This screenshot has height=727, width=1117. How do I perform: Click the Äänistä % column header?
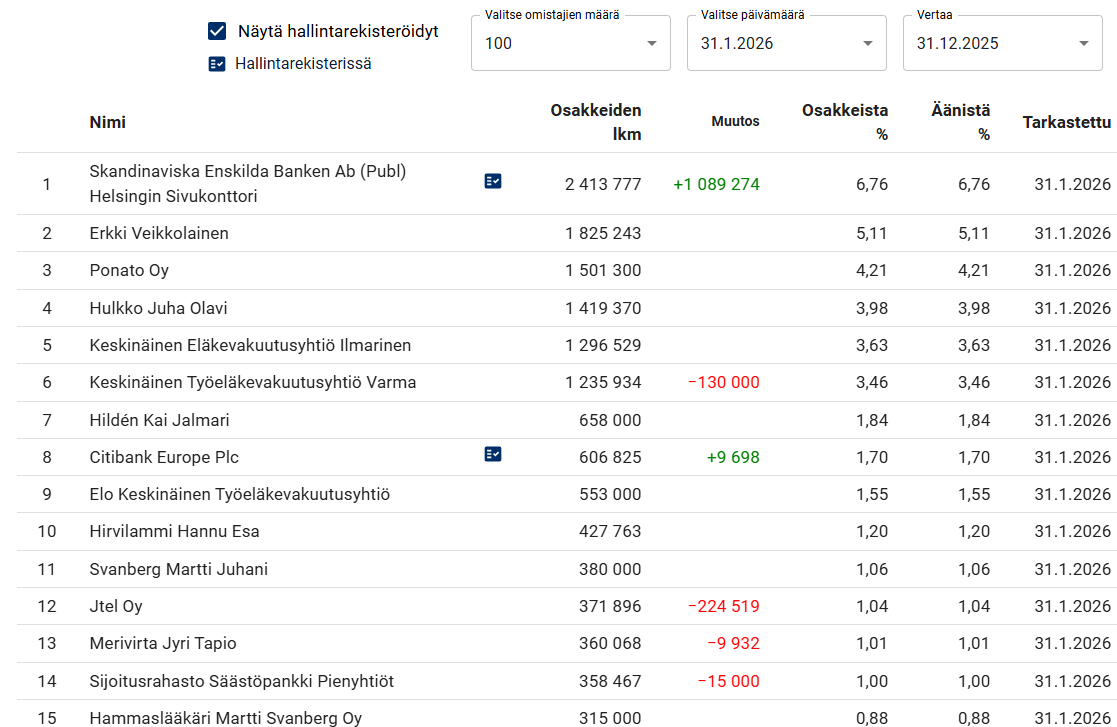(x=960, y=122)
